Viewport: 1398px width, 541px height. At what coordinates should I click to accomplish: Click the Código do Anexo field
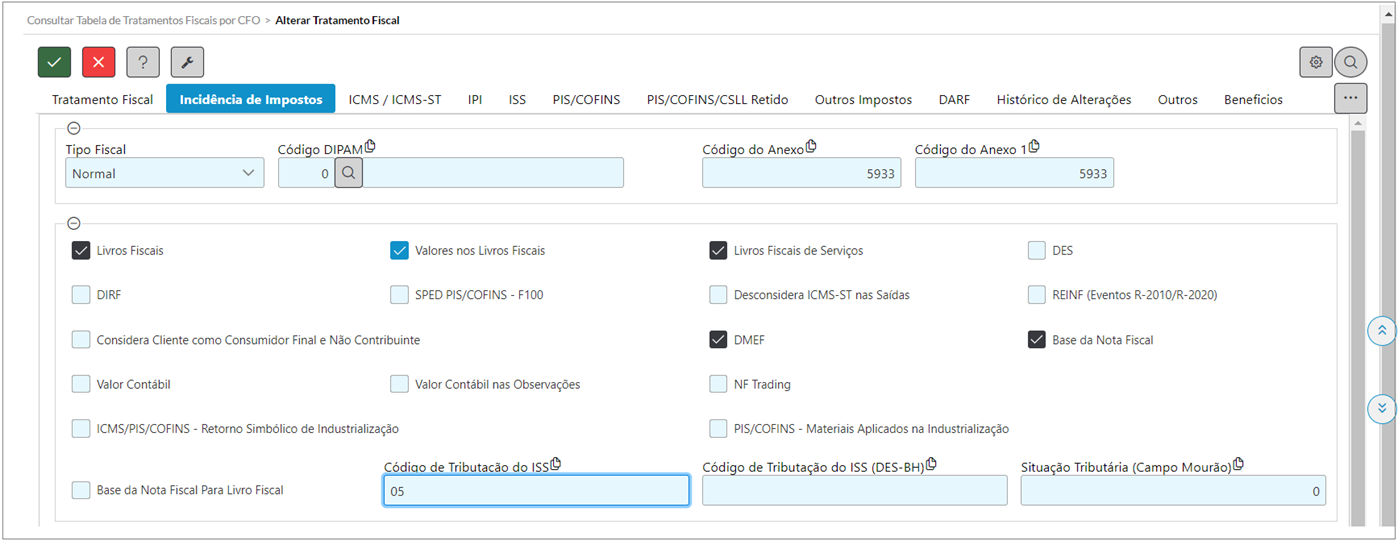[x=801, y=173]
